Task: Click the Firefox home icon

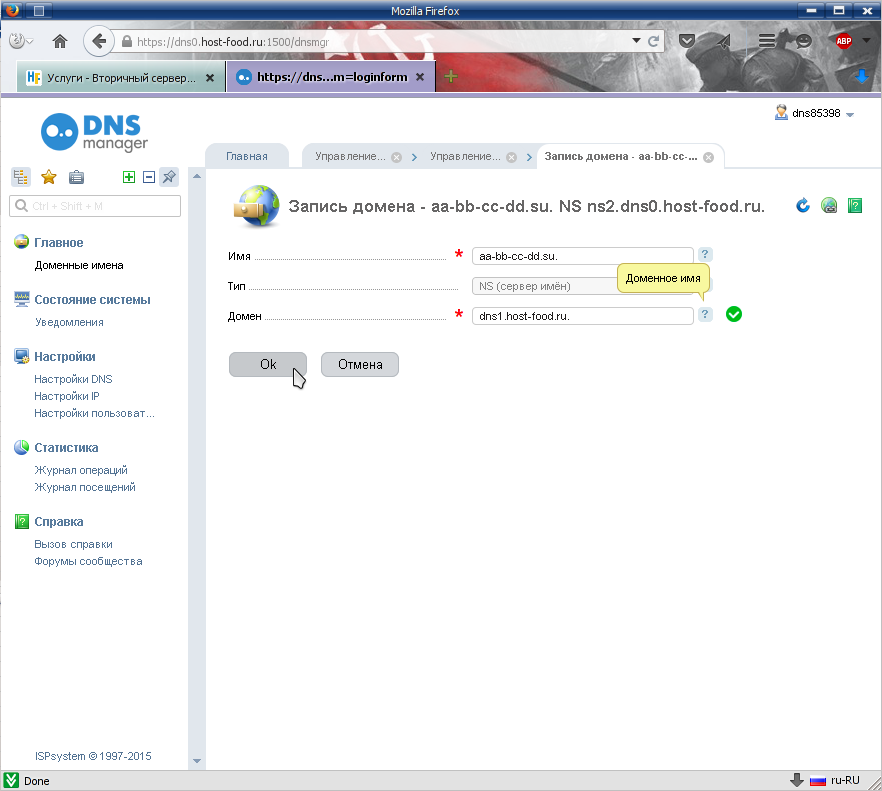Action: point(60,41)
